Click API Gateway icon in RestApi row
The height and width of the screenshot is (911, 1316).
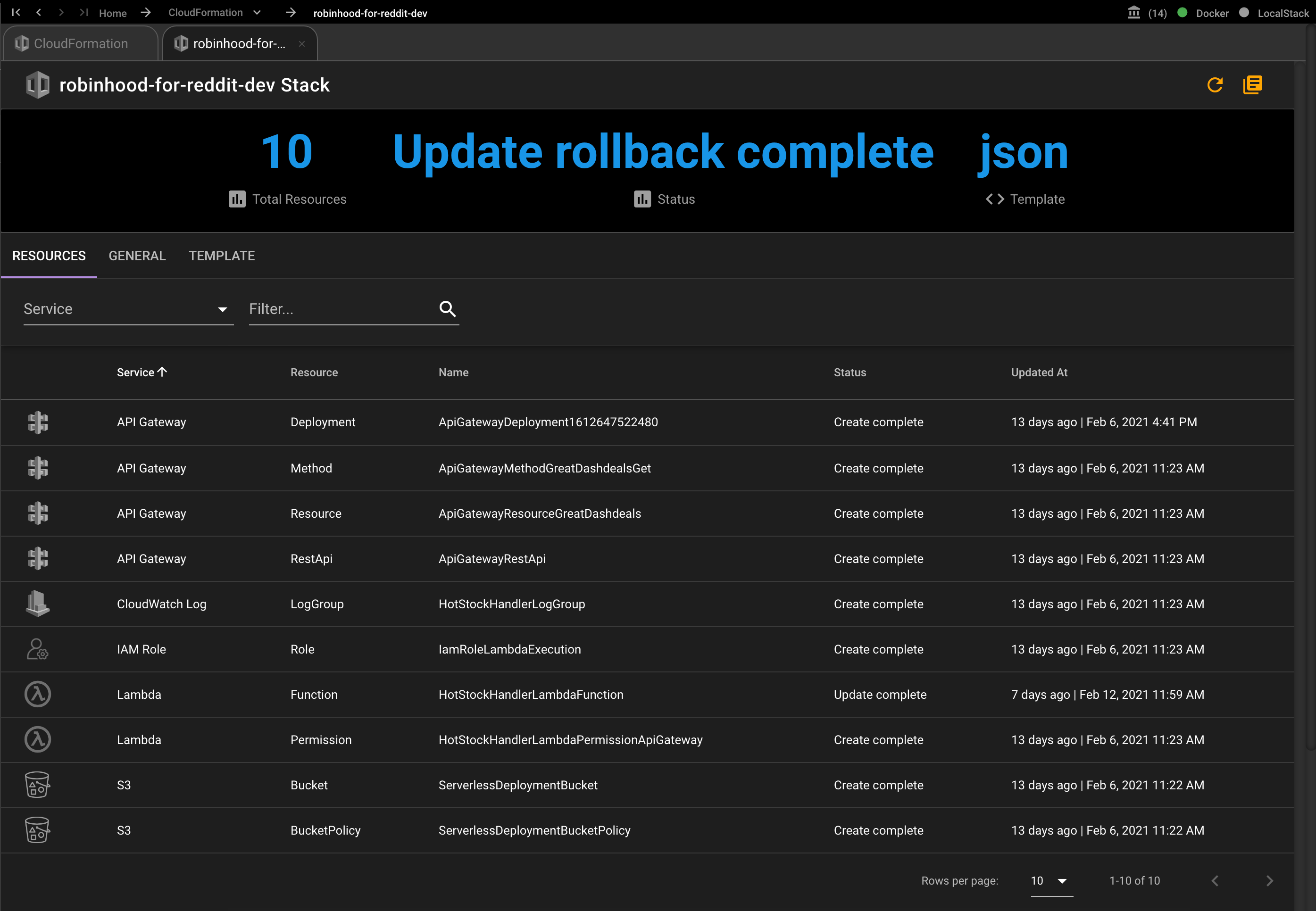[38, 558]
